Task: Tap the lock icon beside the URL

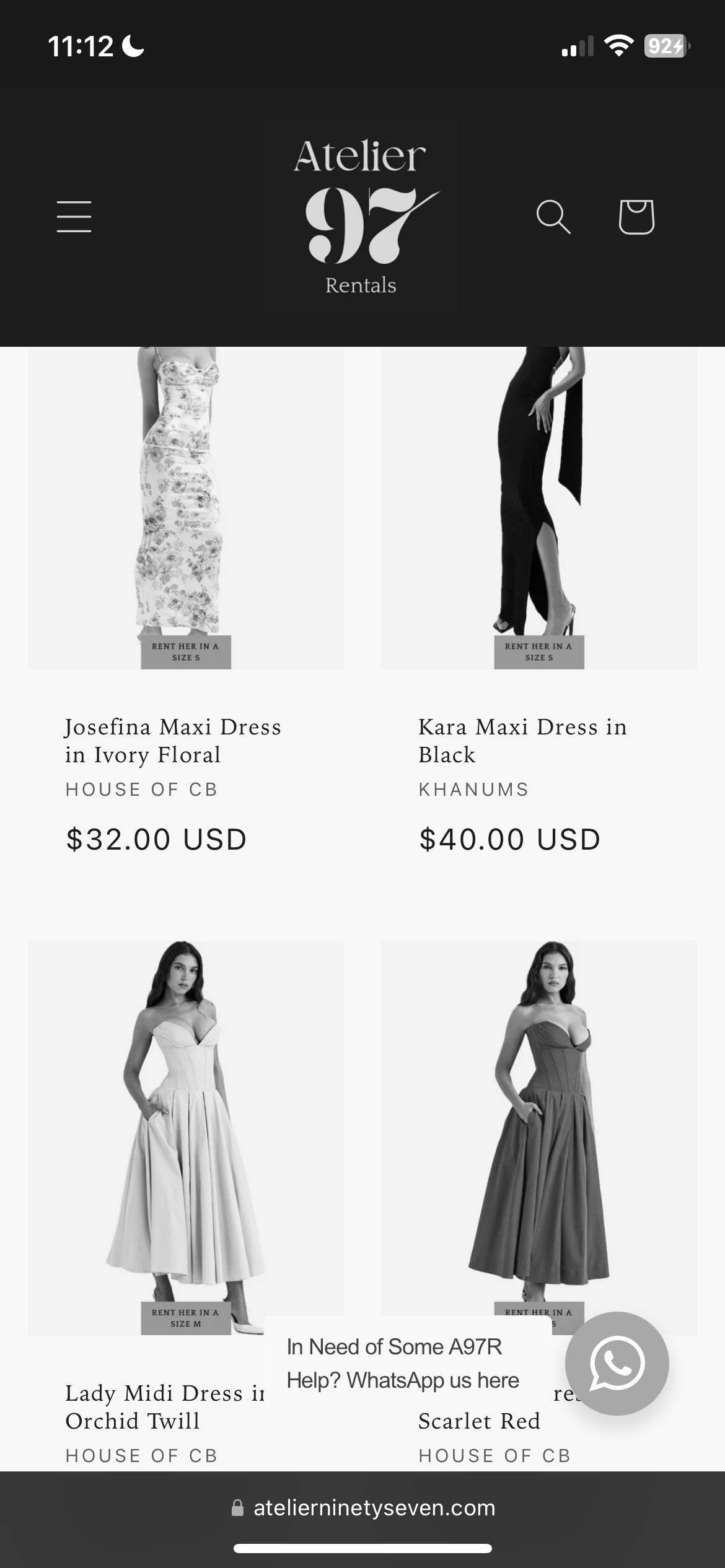Action: pyautogui.click(x=237, y=1507)
